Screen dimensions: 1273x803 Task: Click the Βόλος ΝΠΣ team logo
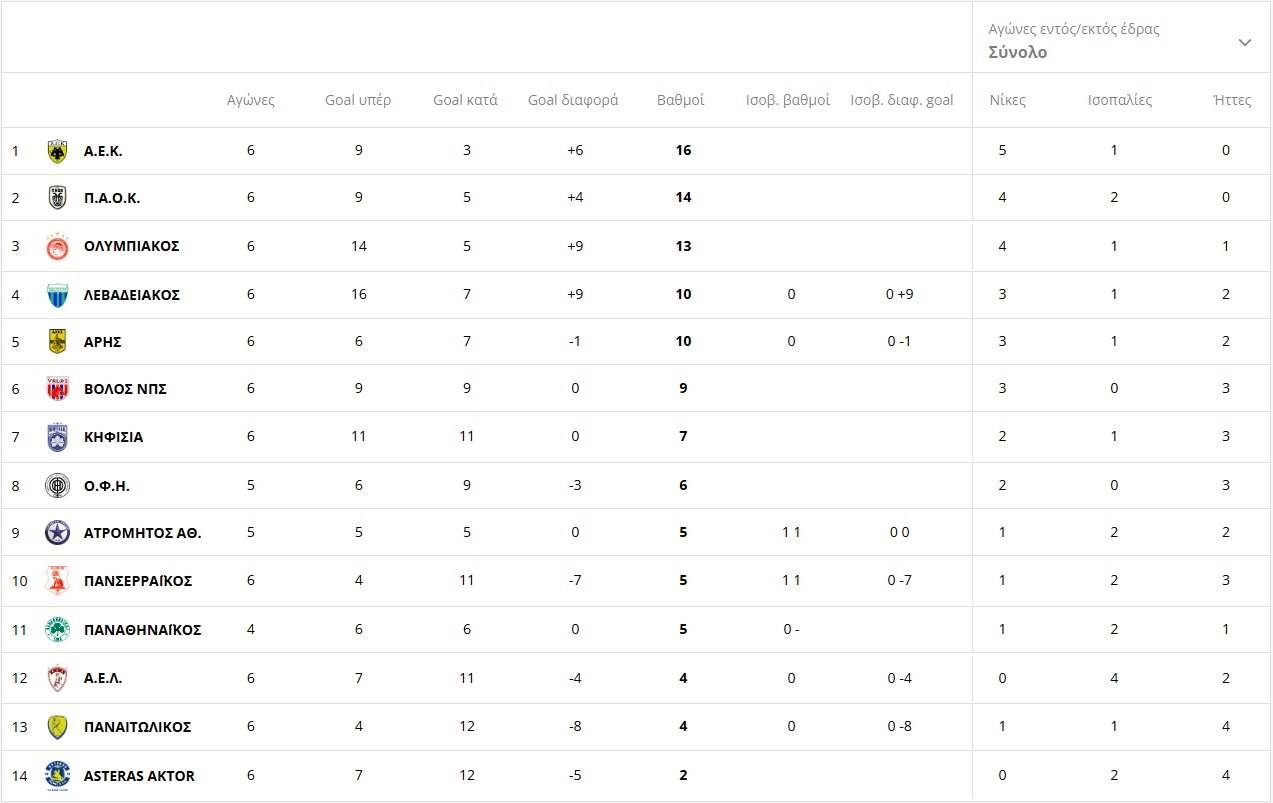[58, 389]
